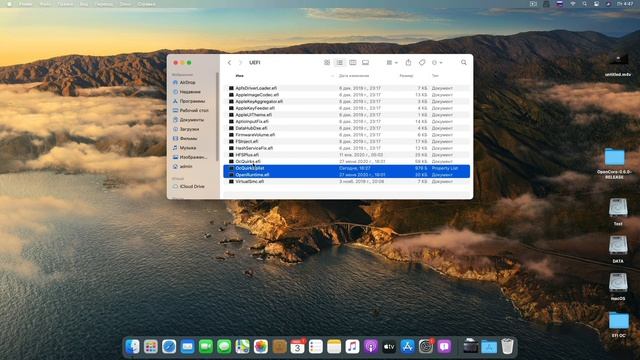Sort by the Размер column header
640x360 pixels.
[406, 76]
